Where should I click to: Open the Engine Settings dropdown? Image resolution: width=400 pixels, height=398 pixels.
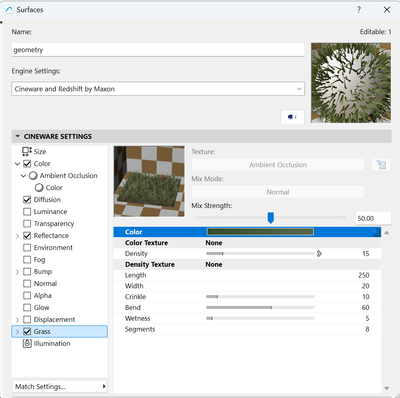tap(158, 89)
